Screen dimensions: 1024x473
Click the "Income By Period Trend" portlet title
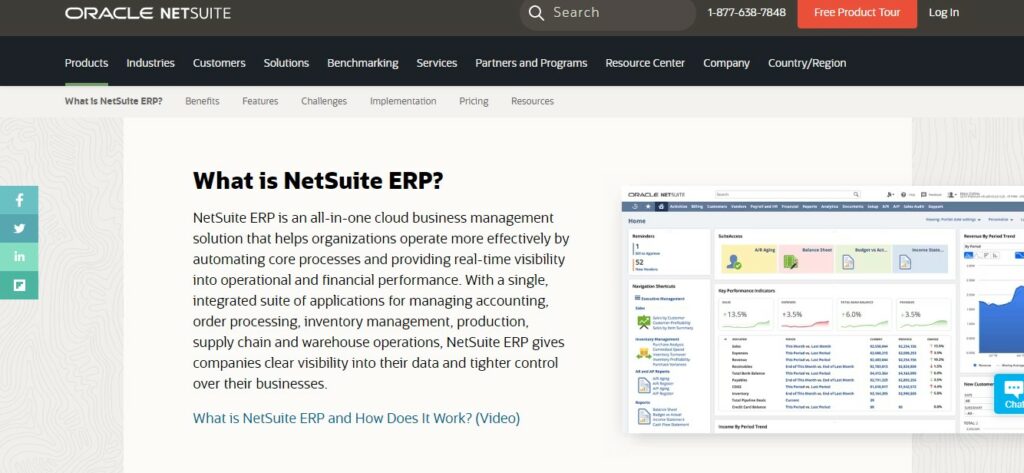coord(743,427)
